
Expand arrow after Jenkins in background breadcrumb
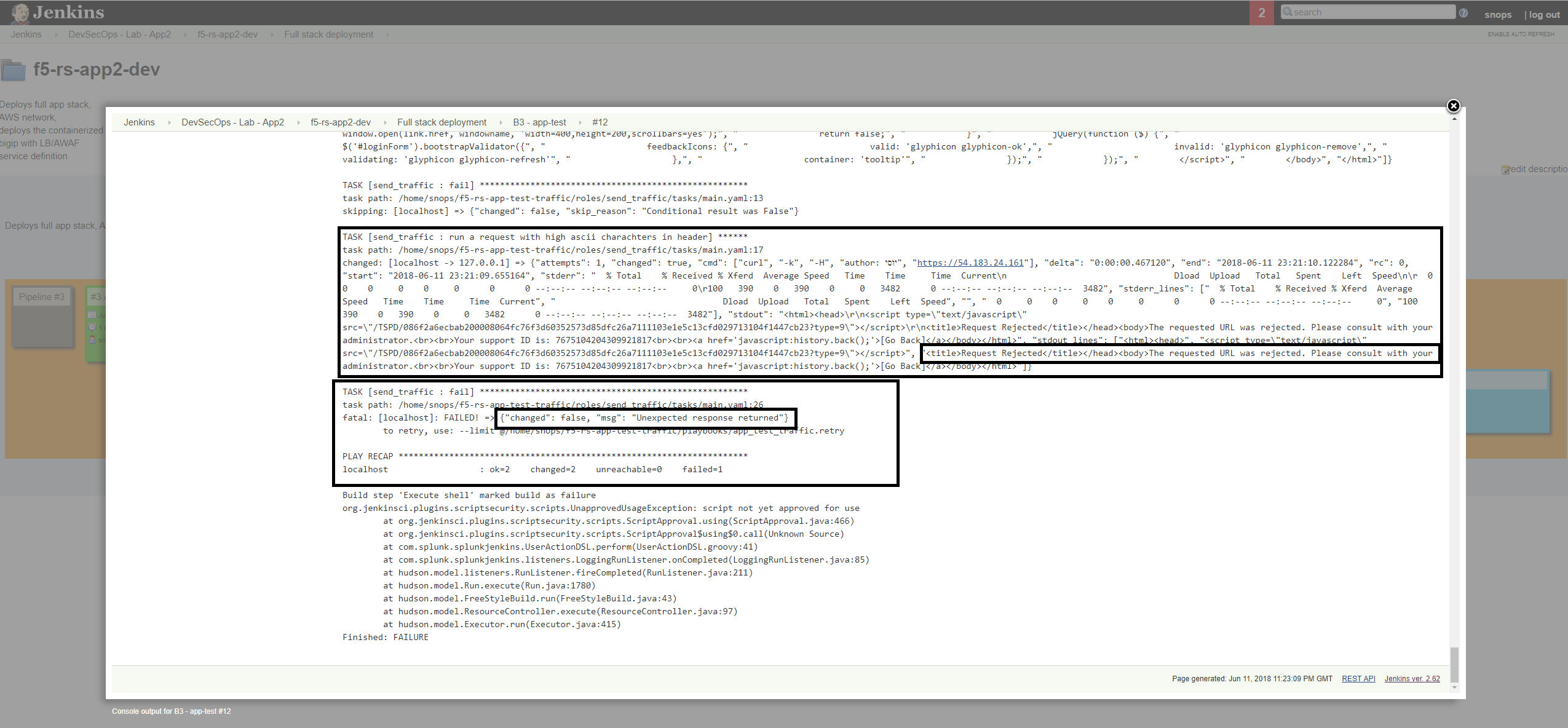pyautogui.click(x=55, y=34)
